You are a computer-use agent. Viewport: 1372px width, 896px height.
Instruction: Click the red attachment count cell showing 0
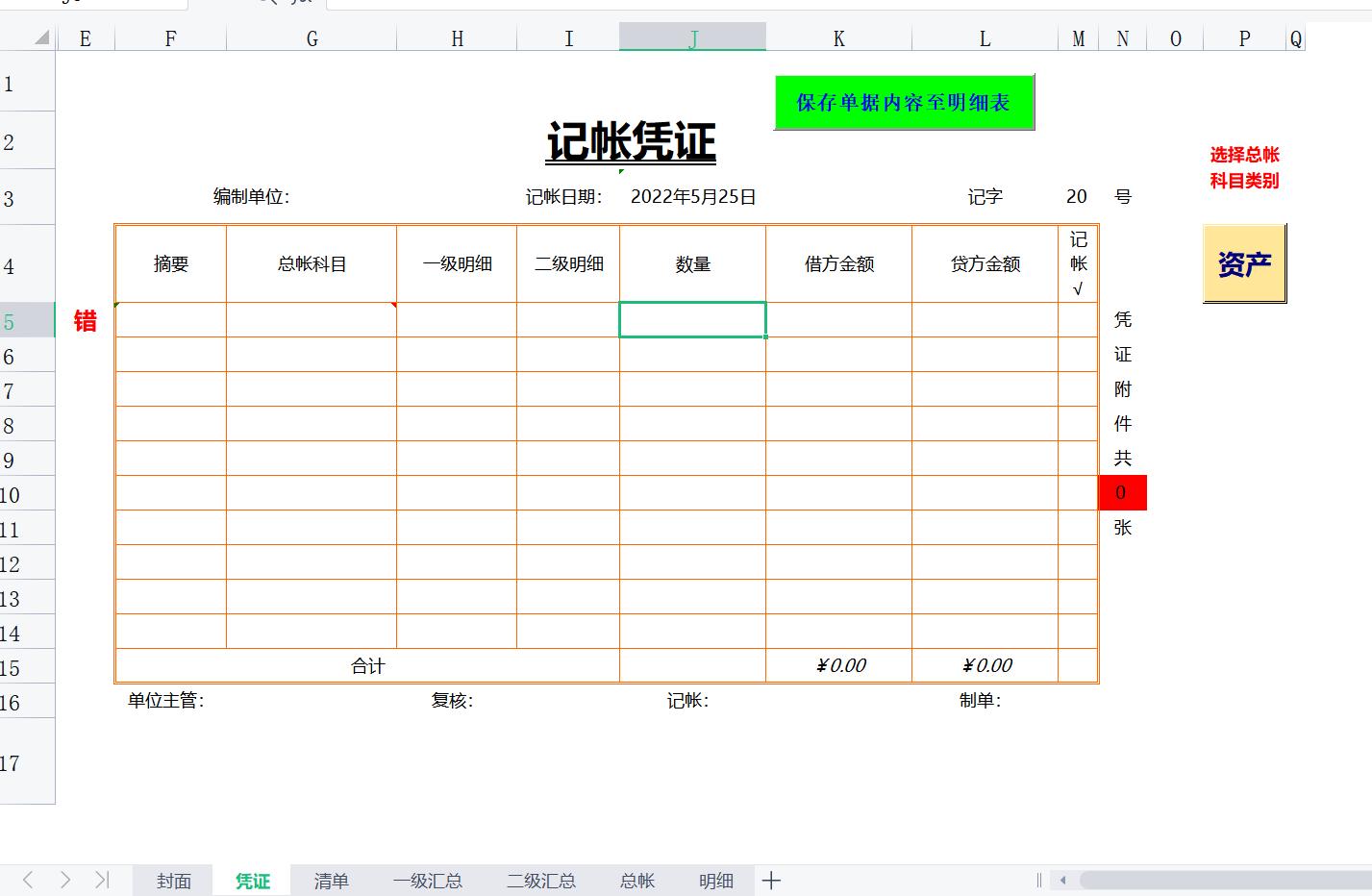tap(1122, 492)
